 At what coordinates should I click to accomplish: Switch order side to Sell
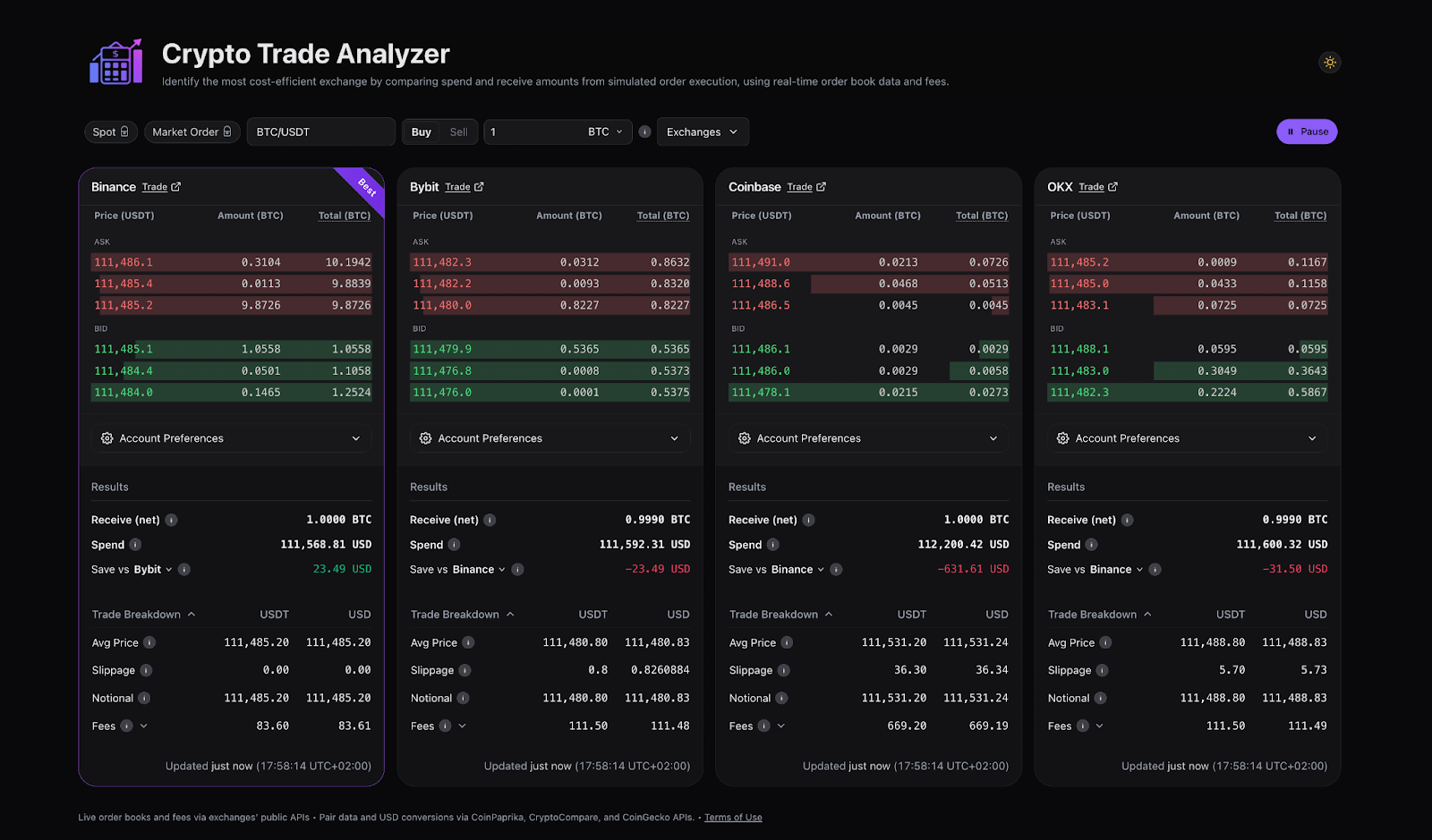[x=458, y=132]
